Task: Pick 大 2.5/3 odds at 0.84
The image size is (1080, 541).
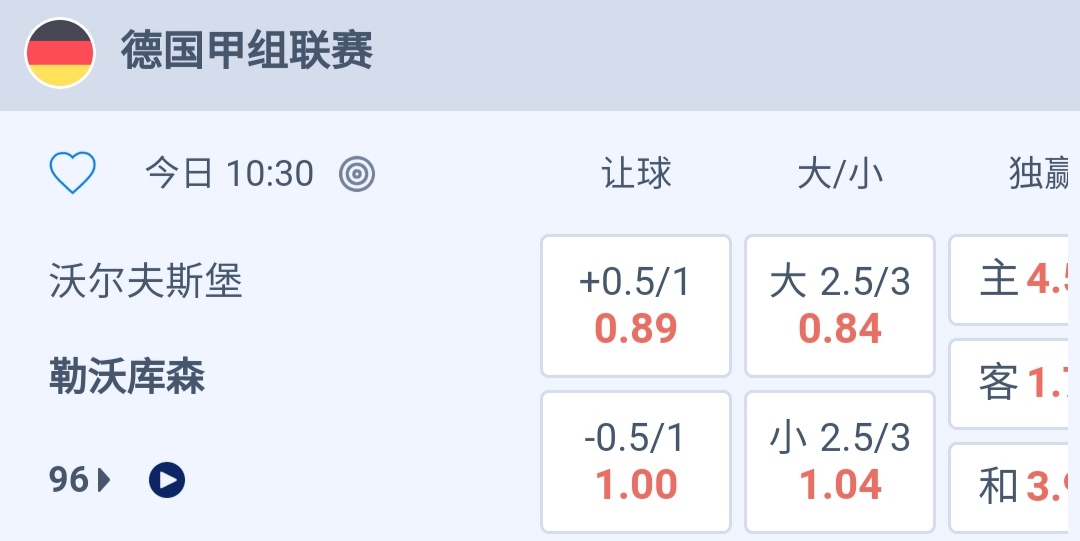Action: pyautogui.click(x=840, y=306)
